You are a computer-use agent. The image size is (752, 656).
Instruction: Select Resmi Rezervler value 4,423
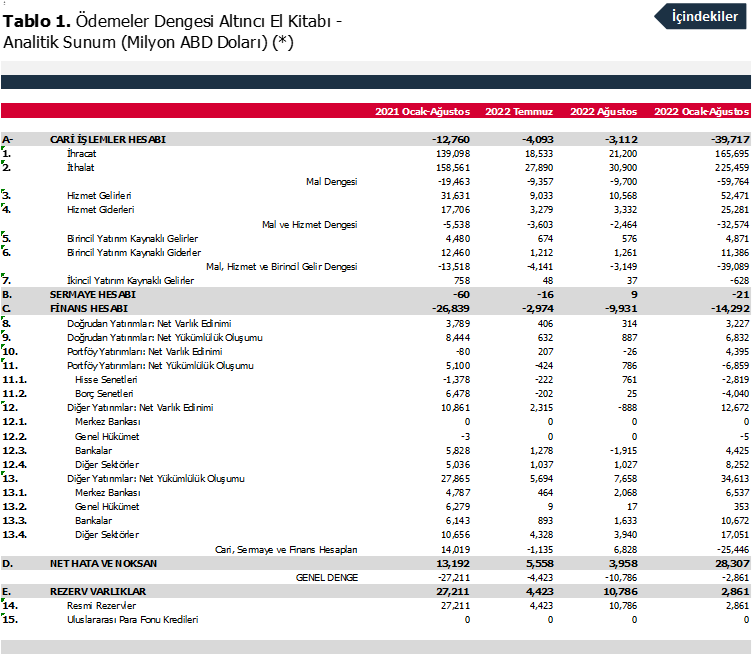(x=541, y=605)
